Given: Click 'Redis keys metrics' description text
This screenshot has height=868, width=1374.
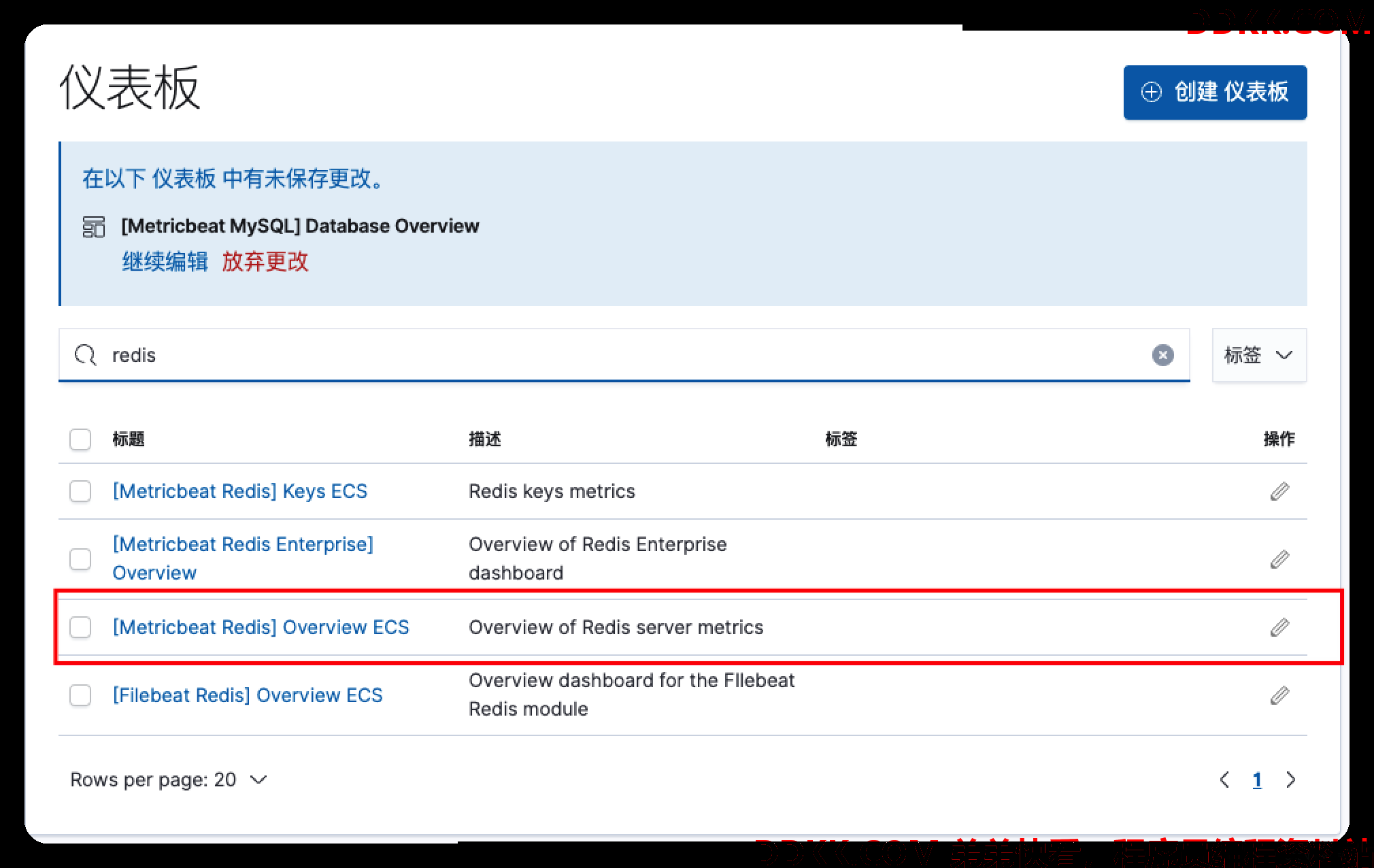Looking at the screenshot, I should click(x=552, y=491).
